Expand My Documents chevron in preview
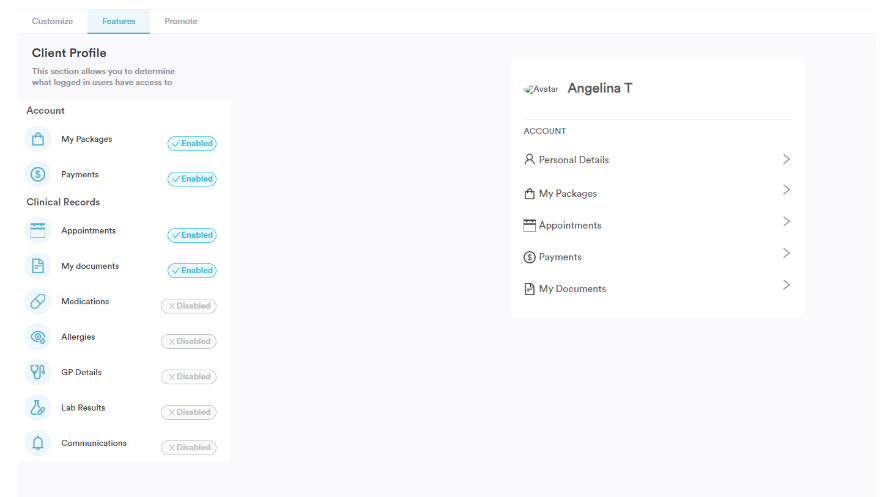This screenshot has height=497, width=882. (786, 285)
